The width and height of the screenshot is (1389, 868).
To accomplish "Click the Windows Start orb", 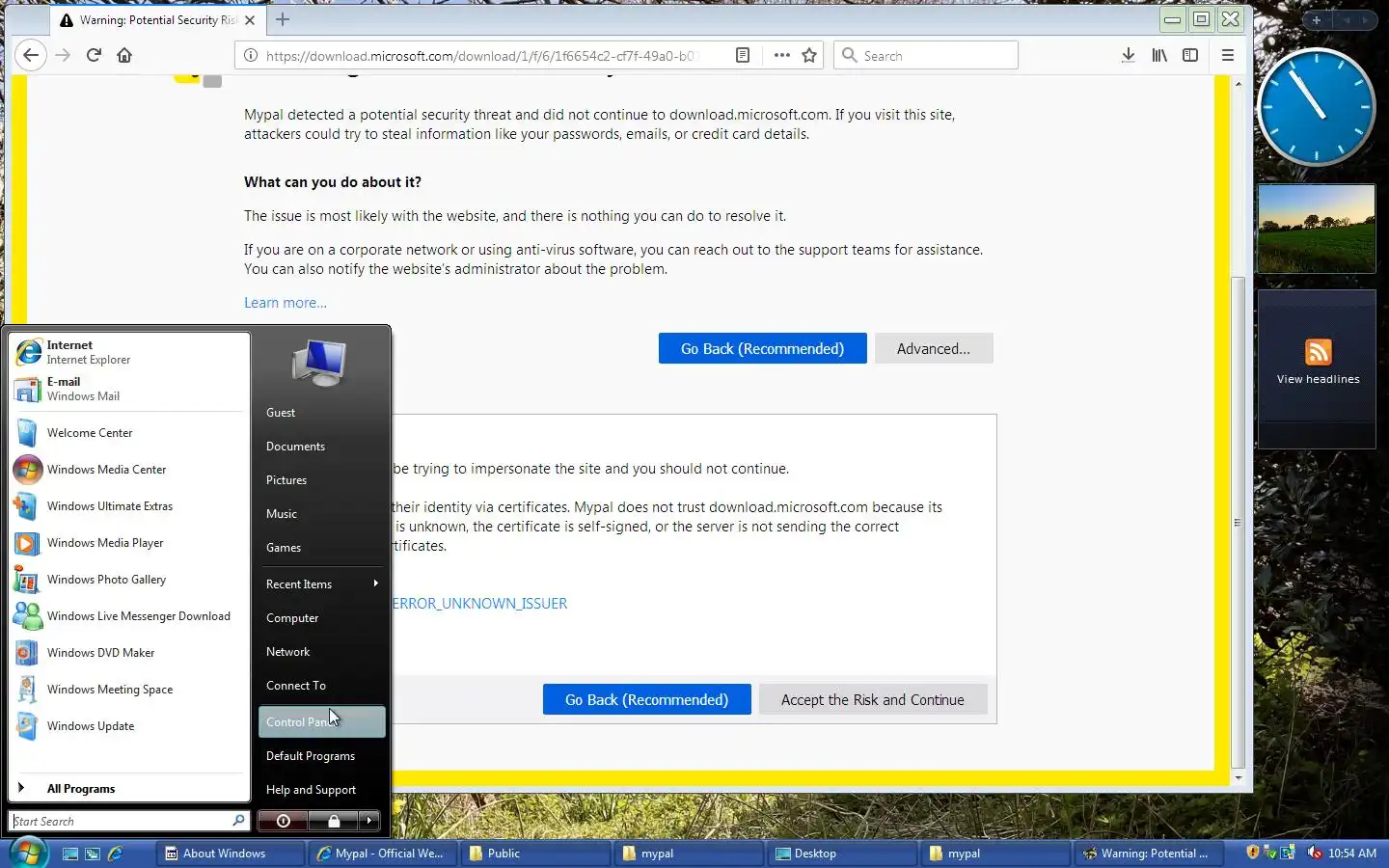I will pyautogui.click(x=28, y=853).
